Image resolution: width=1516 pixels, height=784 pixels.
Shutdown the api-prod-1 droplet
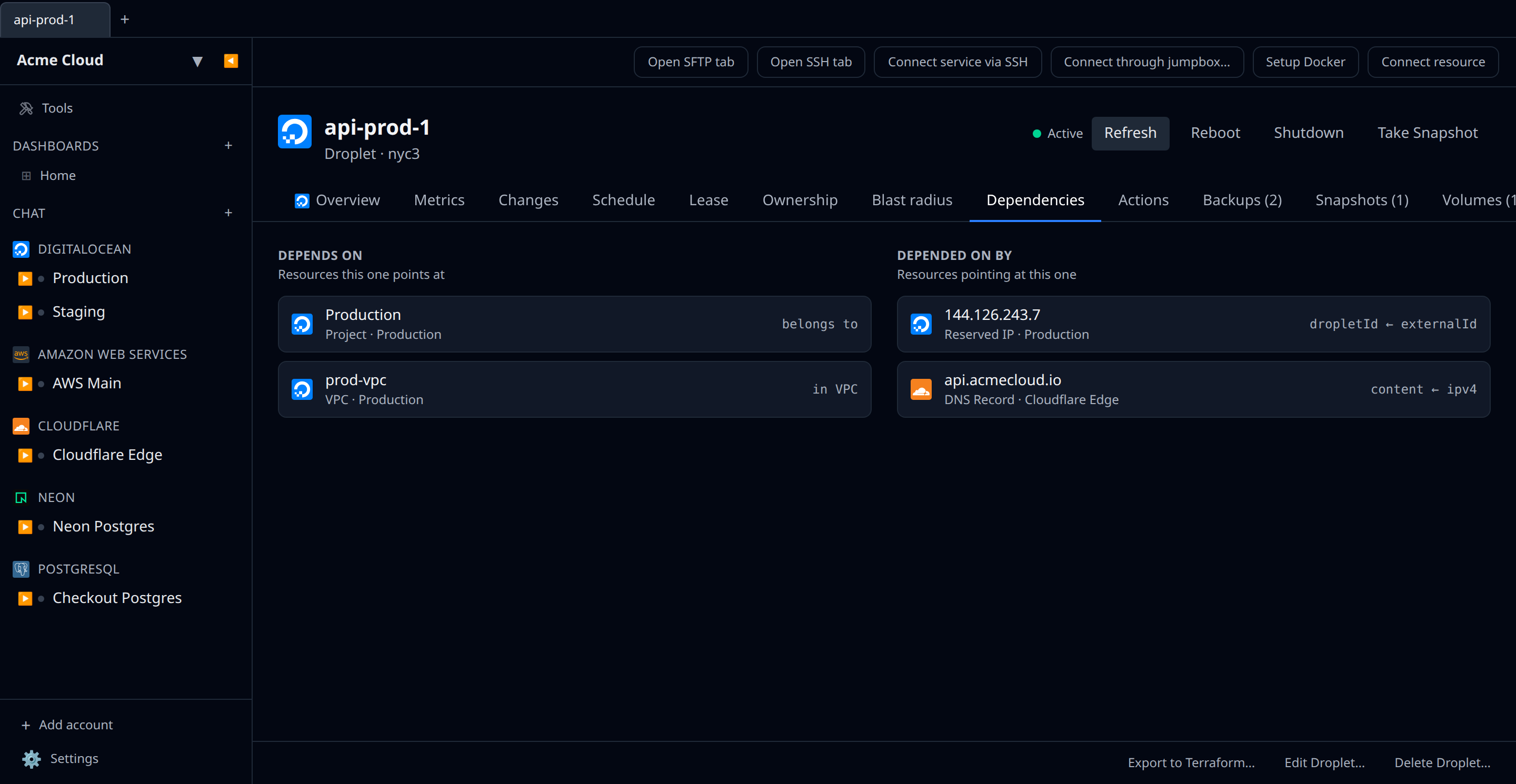click(1308, 133)
